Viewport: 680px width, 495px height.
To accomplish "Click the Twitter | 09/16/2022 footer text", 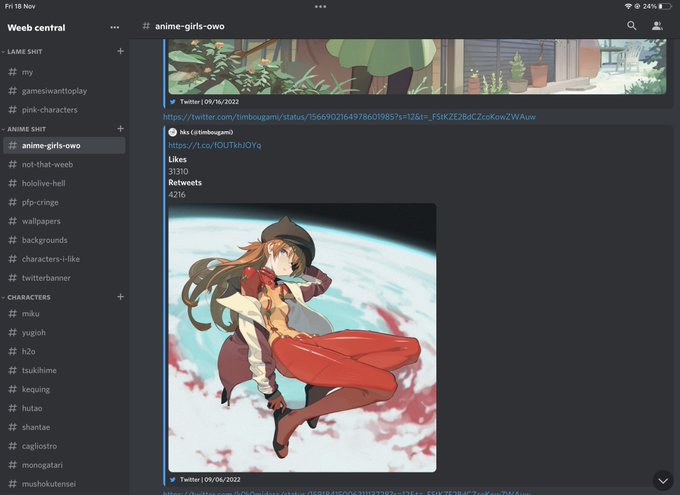I will coord(209,102).
